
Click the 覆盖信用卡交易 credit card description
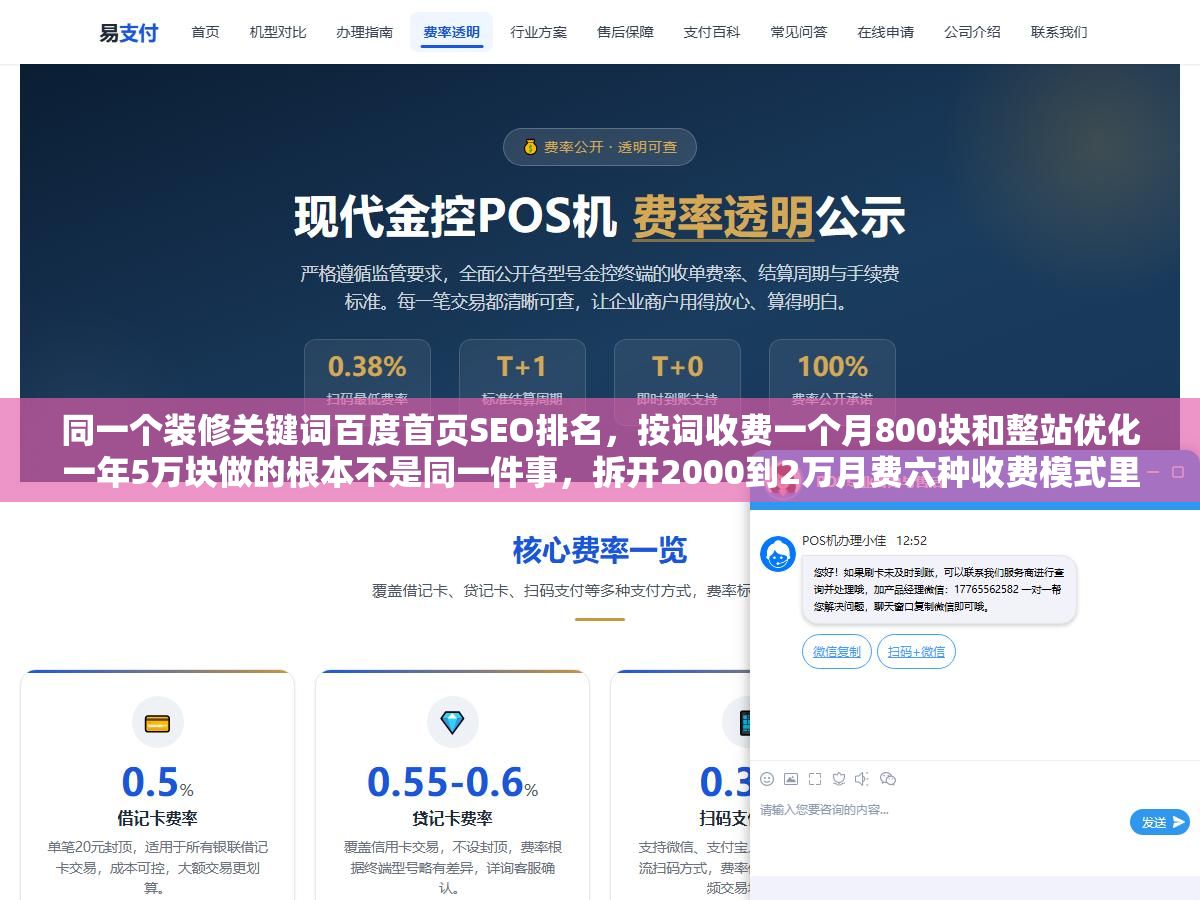tap(452, 867)
